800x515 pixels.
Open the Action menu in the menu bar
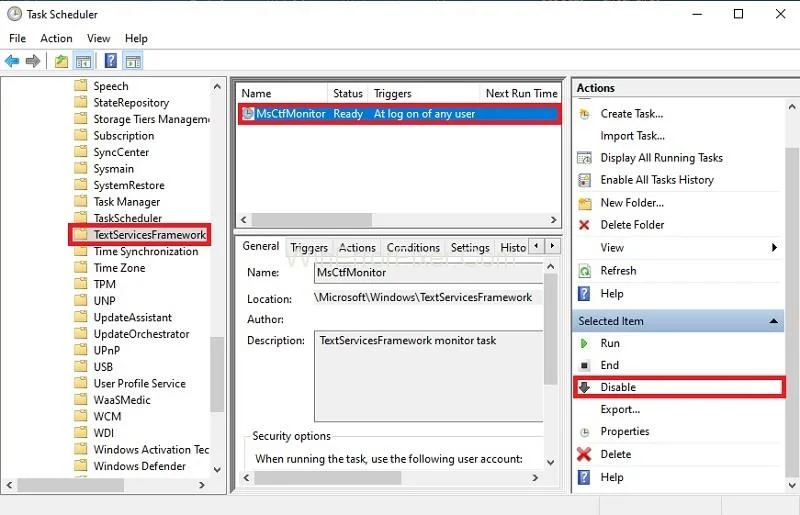coord(56,38)
